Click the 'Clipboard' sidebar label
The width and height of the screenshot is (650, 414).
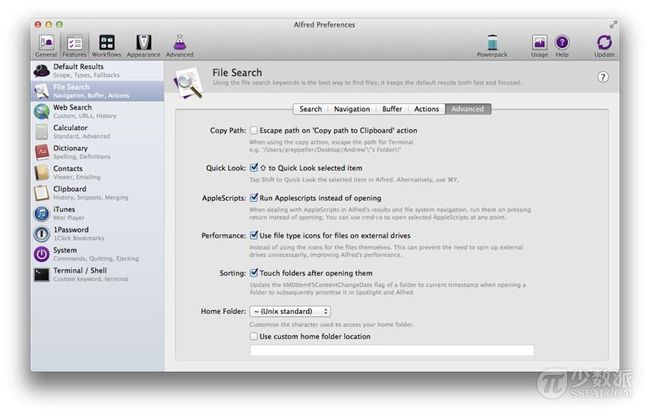[x=70, y=189]
